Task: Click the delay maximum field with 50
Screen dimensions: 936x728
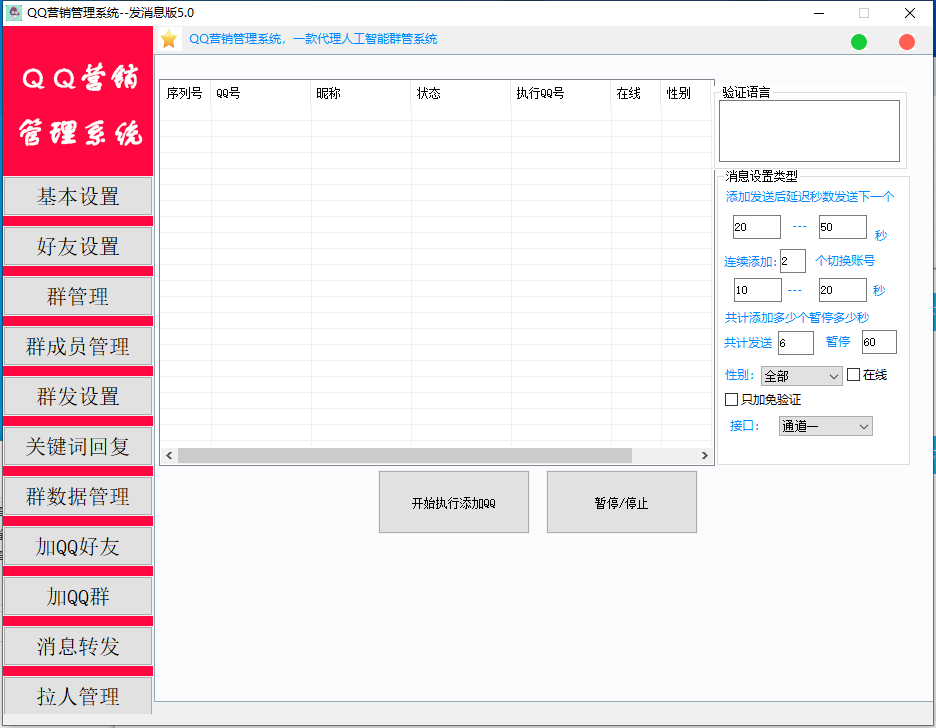Action: [842, 227]
